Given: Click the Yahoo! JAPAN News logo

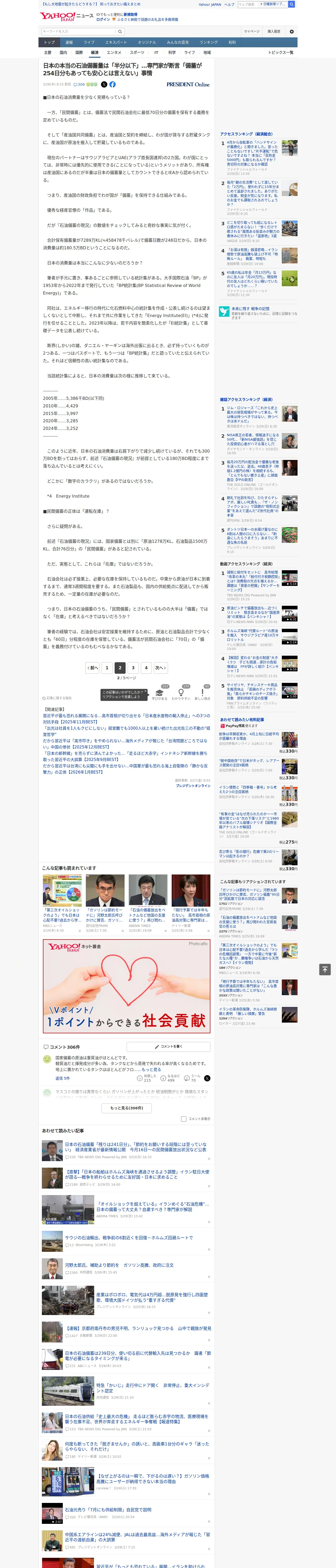Looking at the screenshot, I should coord(66,16).
